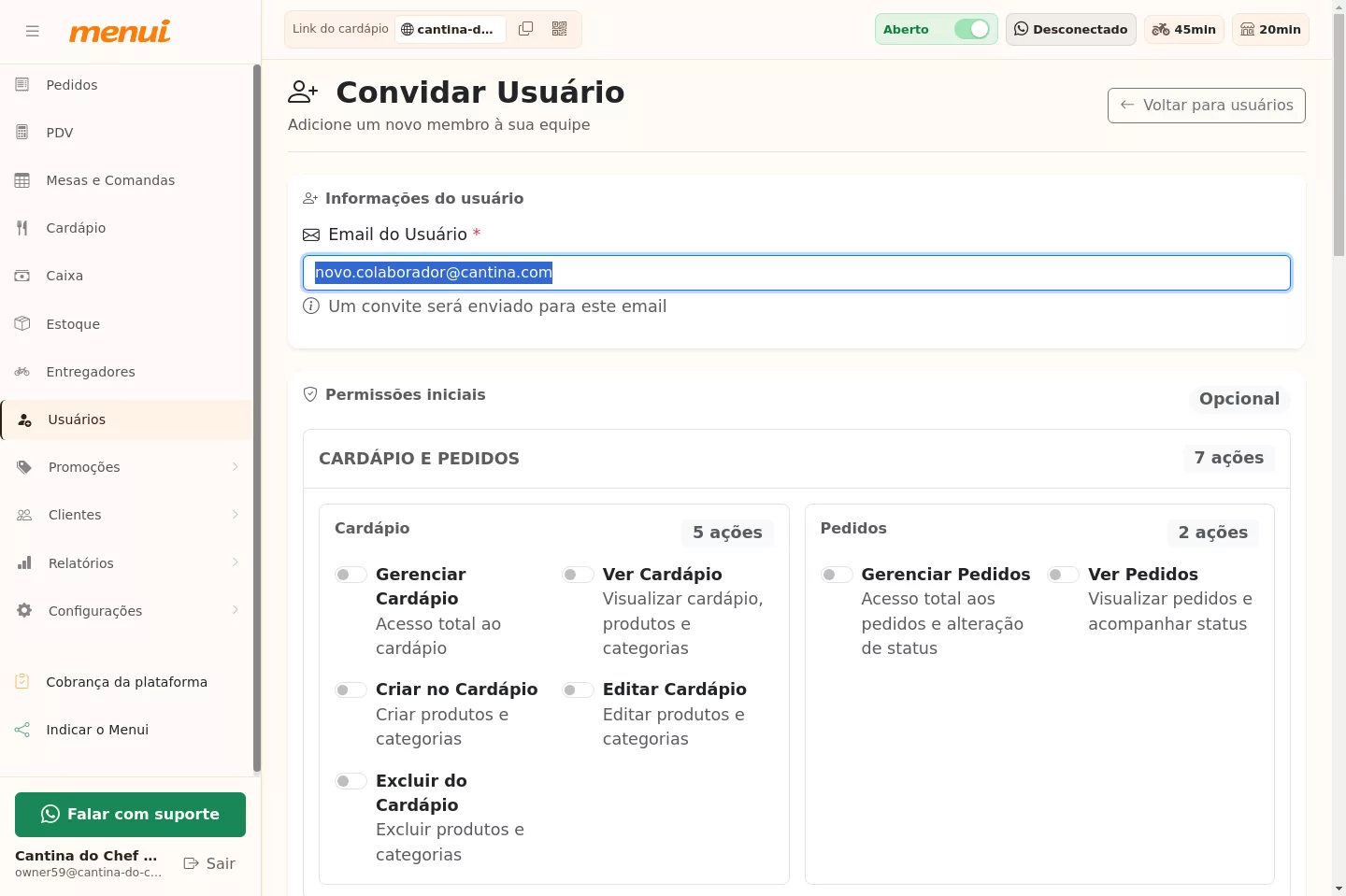1346x896 pixels.
Task: Click the Promoções tag icon
Action: pos(24,467)
